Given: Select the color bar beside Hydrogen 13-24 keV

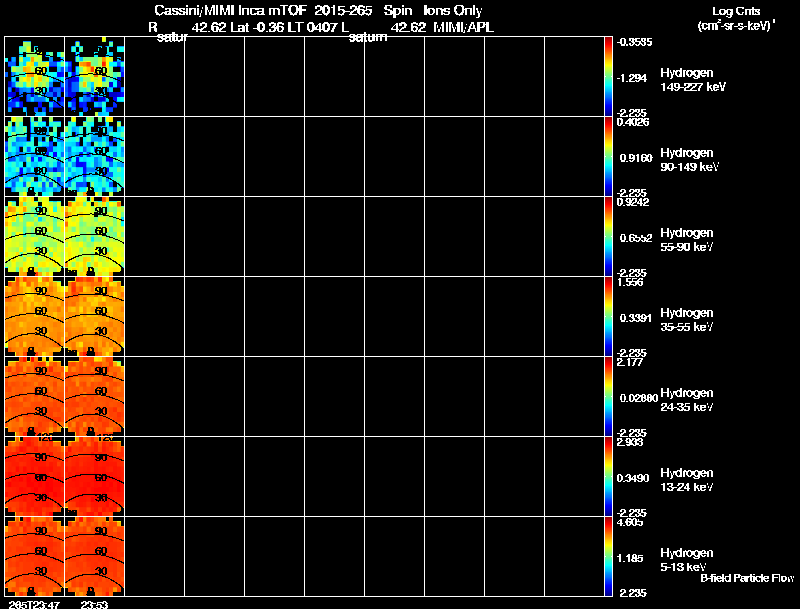Looking at the screenshot, I should point(608,476).
